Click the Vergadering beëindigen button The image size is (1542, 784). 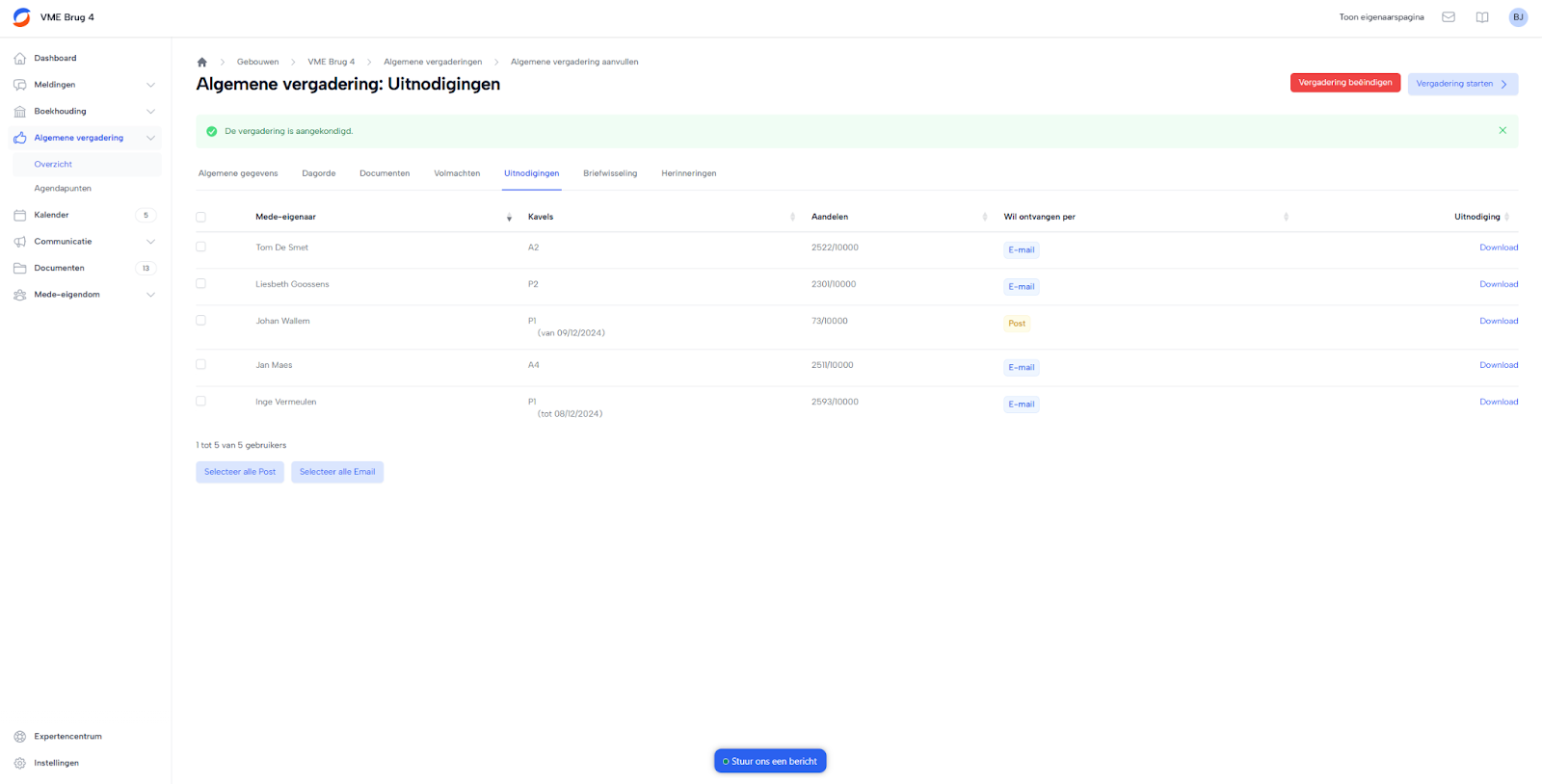click(x=1344, y=83)
